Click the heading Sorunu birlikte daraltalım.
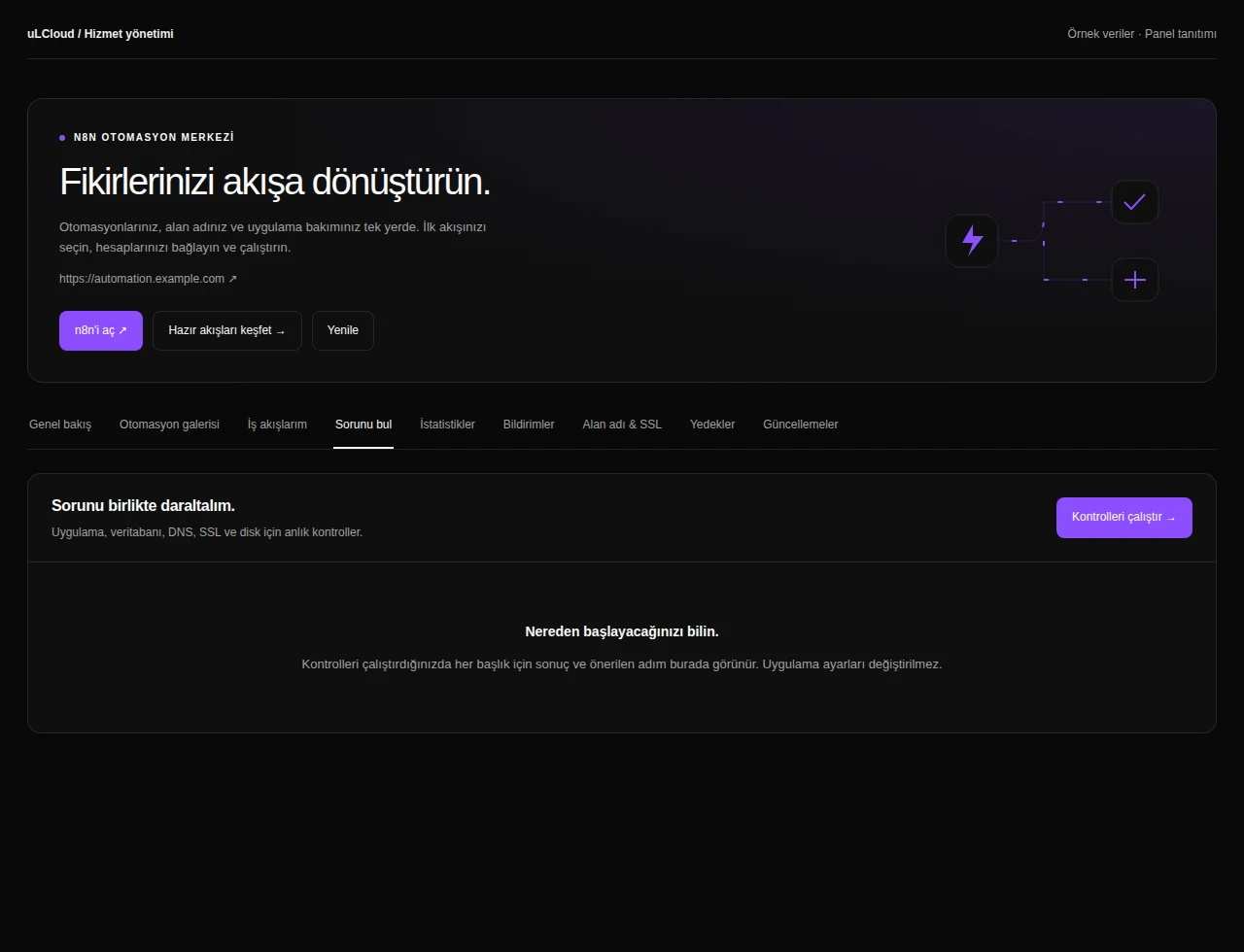1244x952 pixels. (x=143, y=506)
